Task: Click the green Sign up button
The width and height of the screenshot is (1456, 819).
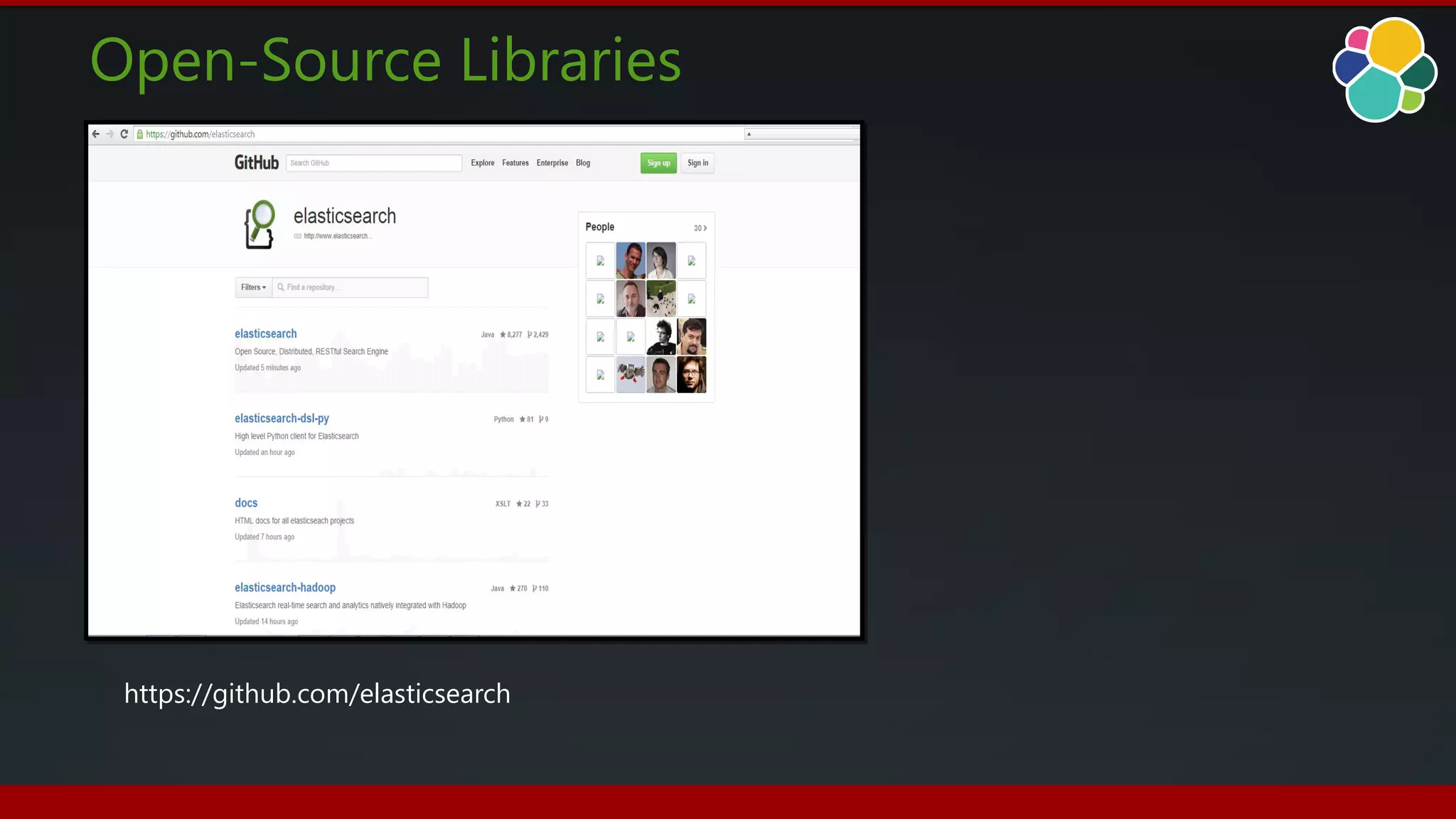Action: (x=658, y=163)
